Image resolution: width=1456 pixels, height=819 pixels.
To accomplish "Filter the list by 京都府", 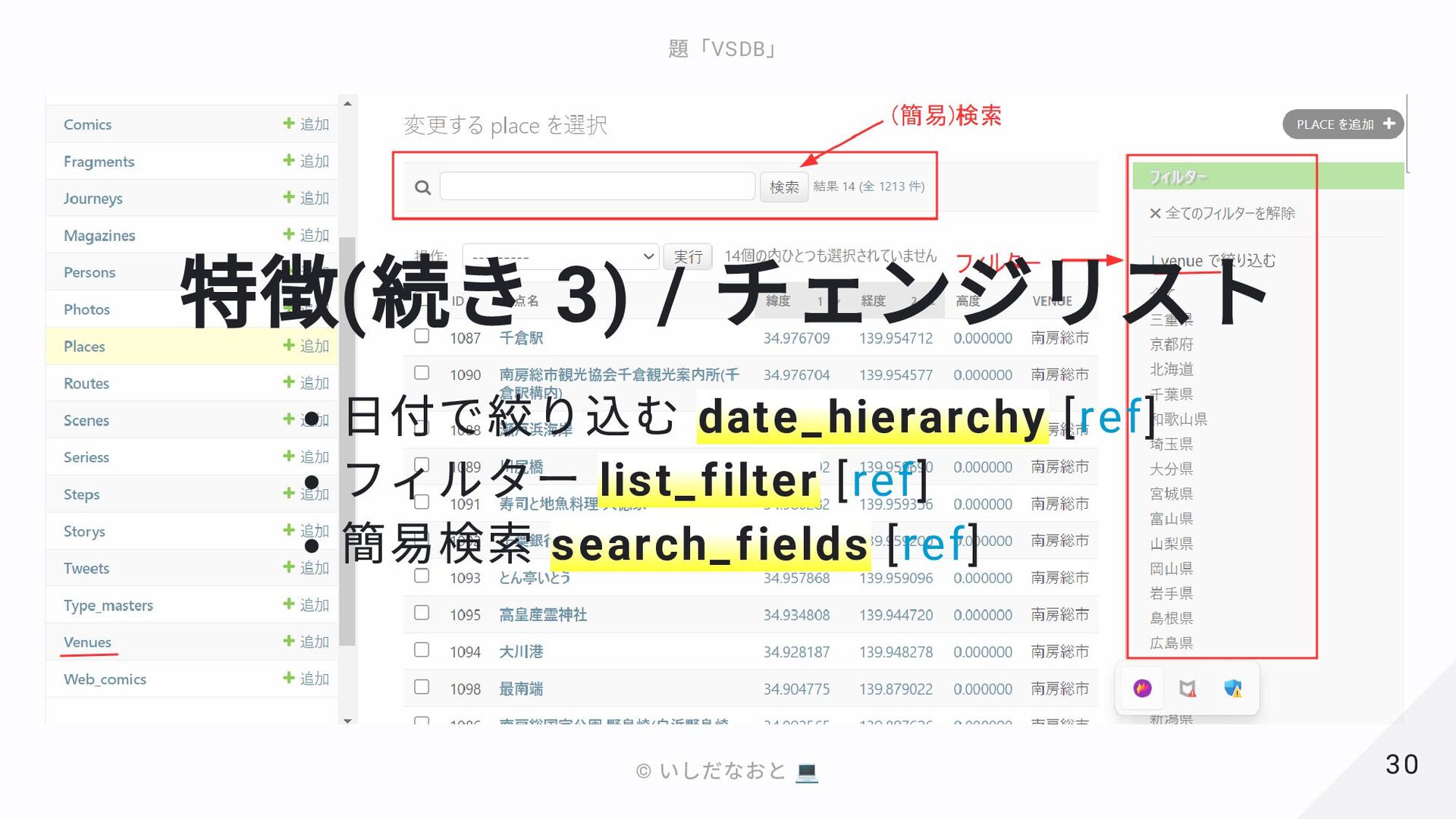I will tap(1172, 344).
